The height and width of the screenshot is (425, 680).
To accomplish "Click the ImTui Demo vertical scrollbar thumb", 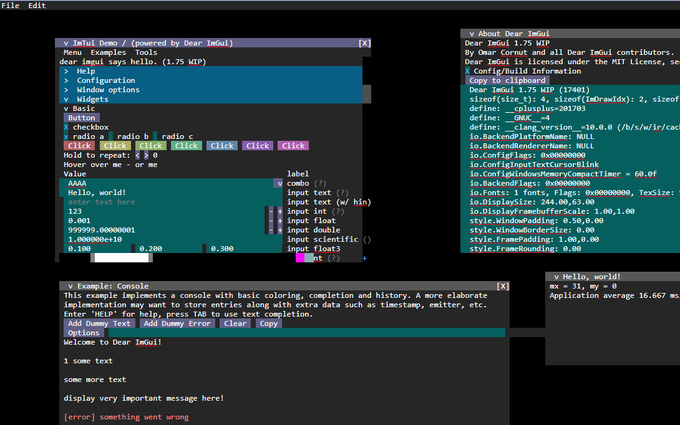I will coord(366,94).
